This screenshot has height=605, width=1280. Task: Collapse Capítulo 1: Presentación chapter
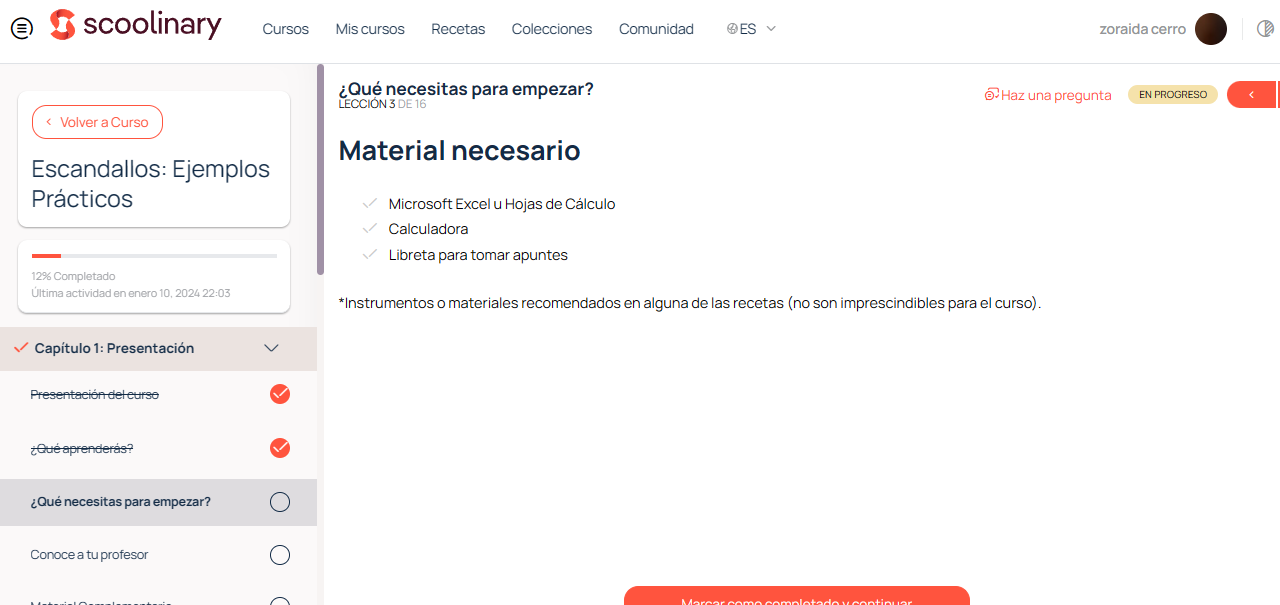click(271, 348)
